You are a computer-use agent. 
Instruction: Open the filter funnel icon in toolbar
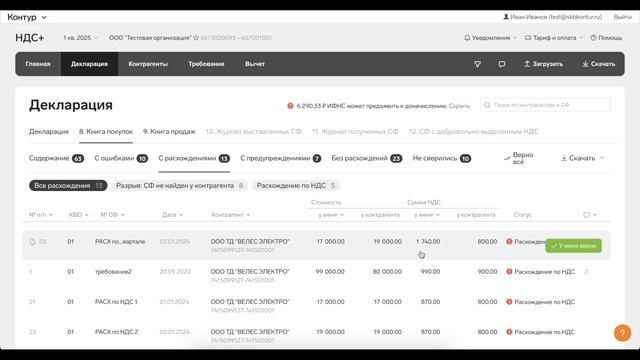477,64
